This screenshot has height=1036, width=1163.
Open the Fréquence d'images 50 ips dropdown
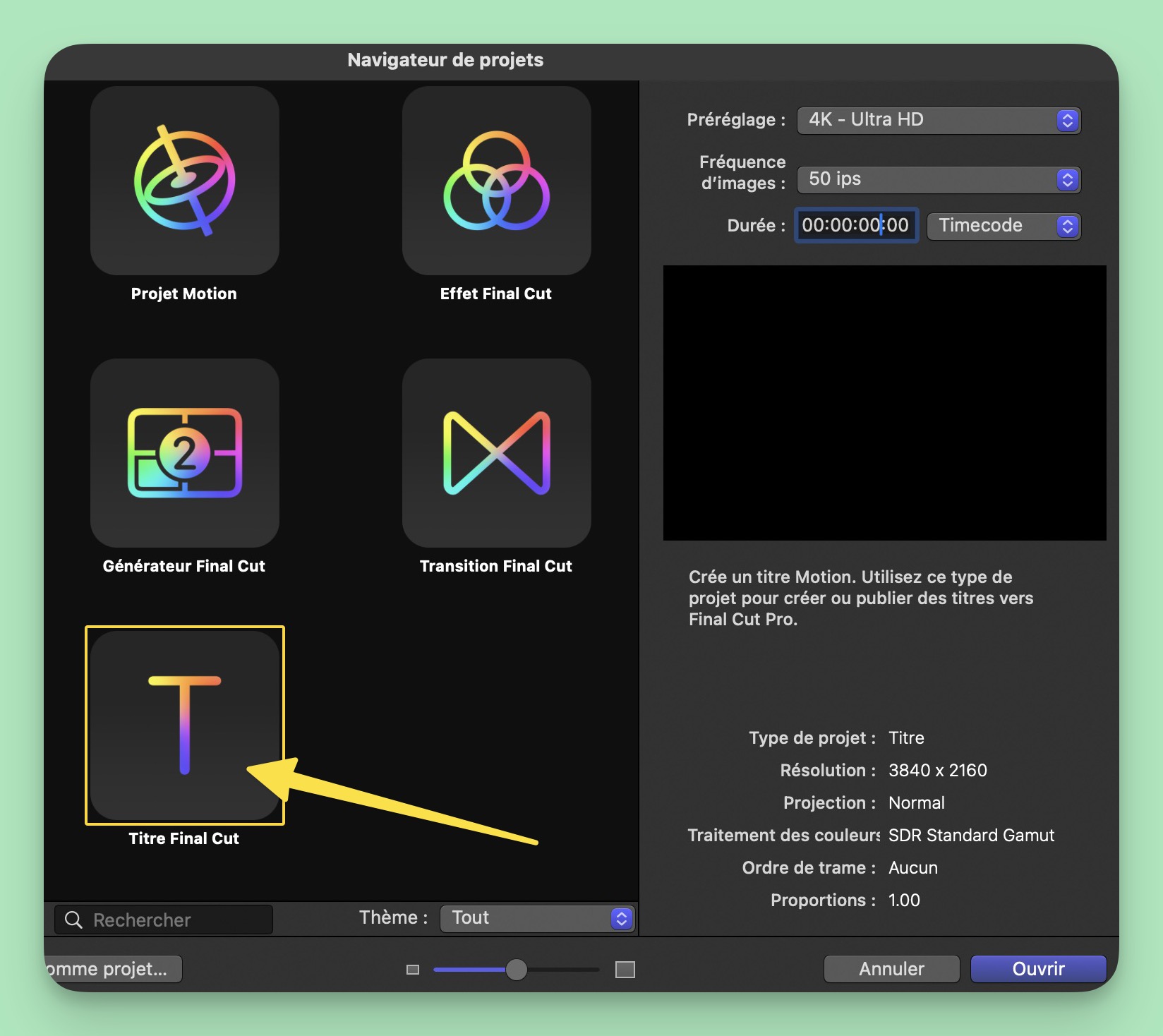[939, 179]
